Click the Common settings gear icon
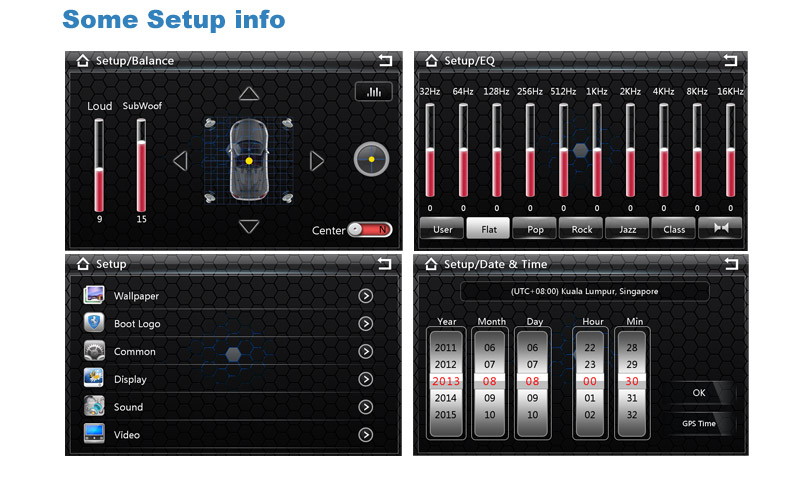Screen dimensions: 800x493 coord(95,352)
